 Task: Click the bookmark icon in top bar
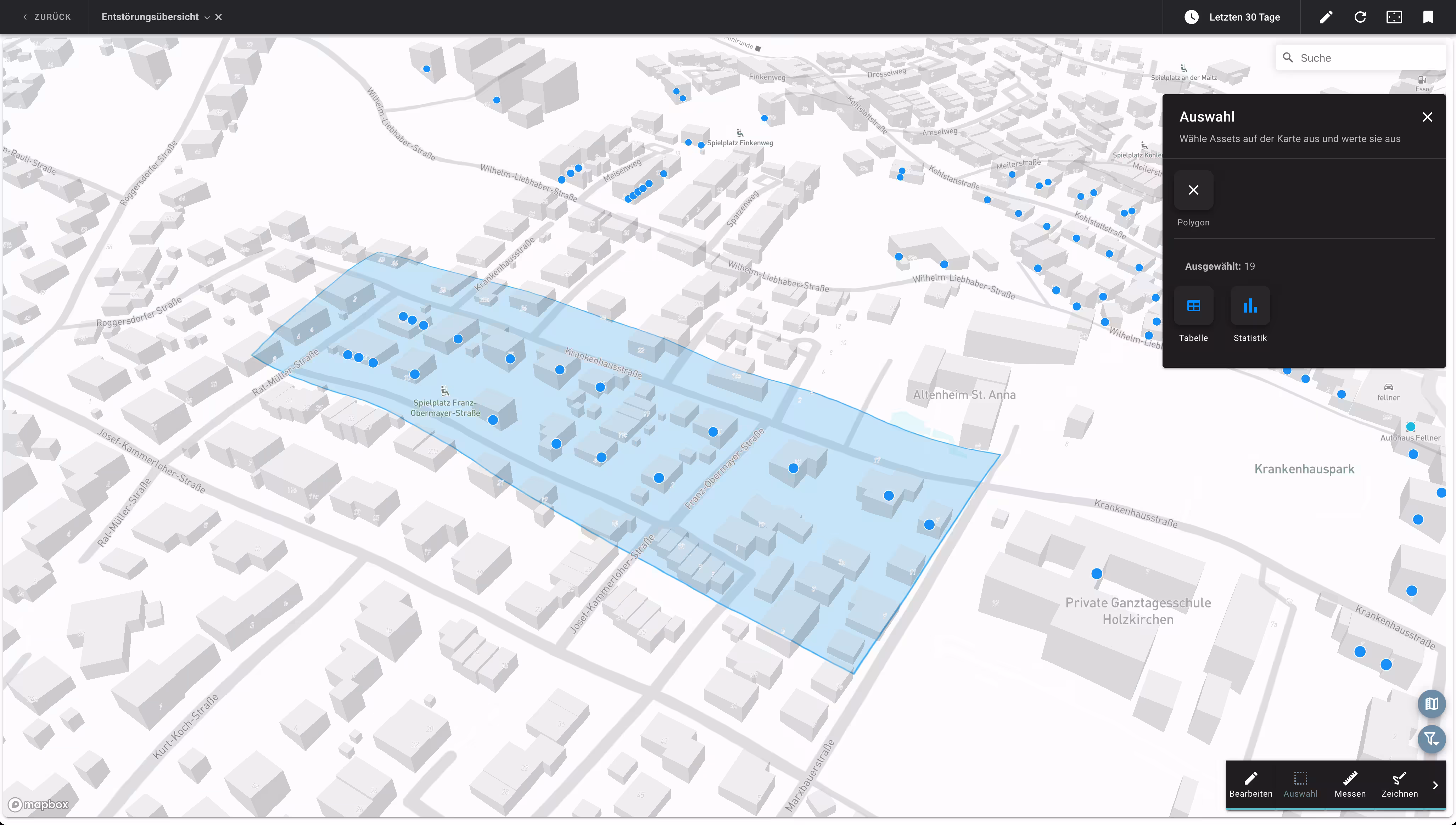pyautogui.click(x=1428, y=17)
